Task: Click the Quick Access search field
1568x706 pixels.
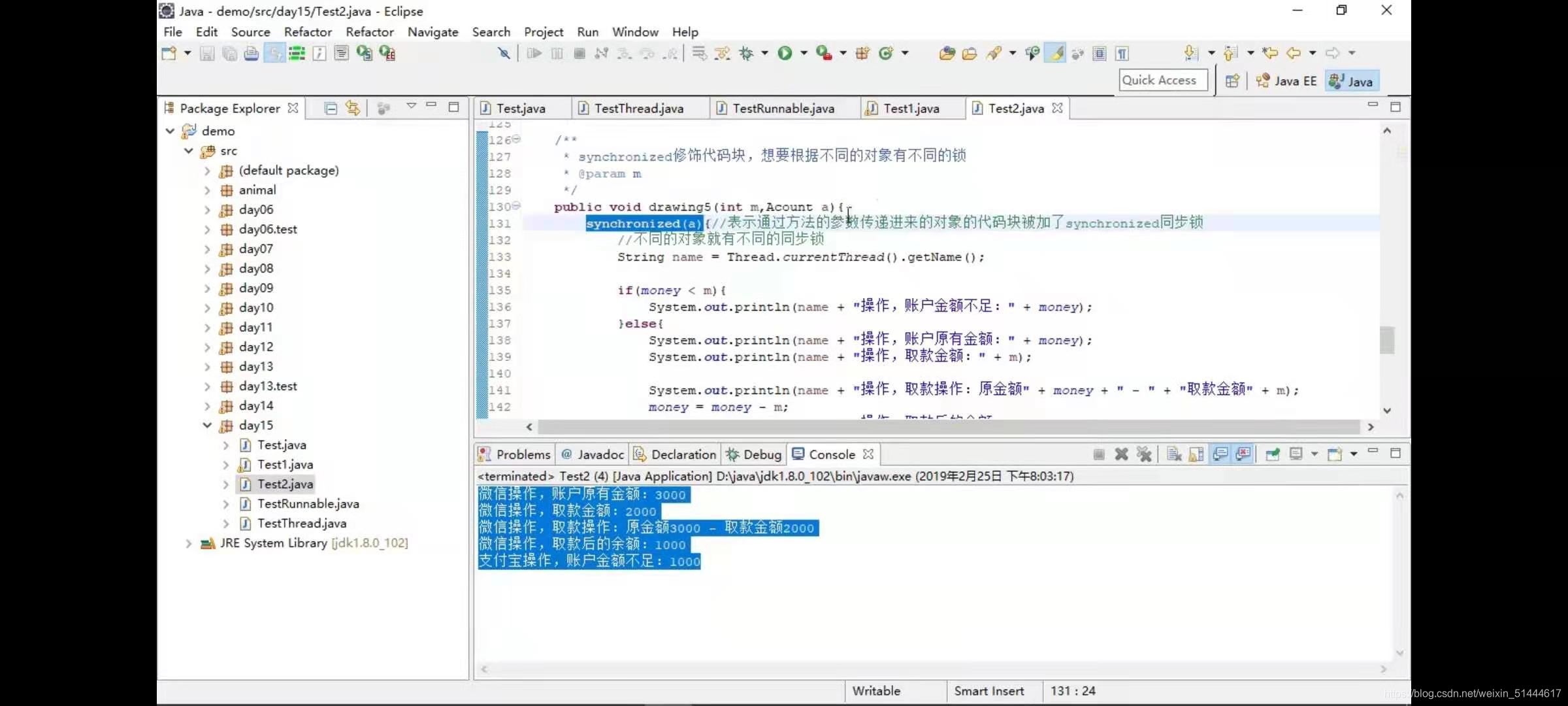Action: (x=1162, y=80)
